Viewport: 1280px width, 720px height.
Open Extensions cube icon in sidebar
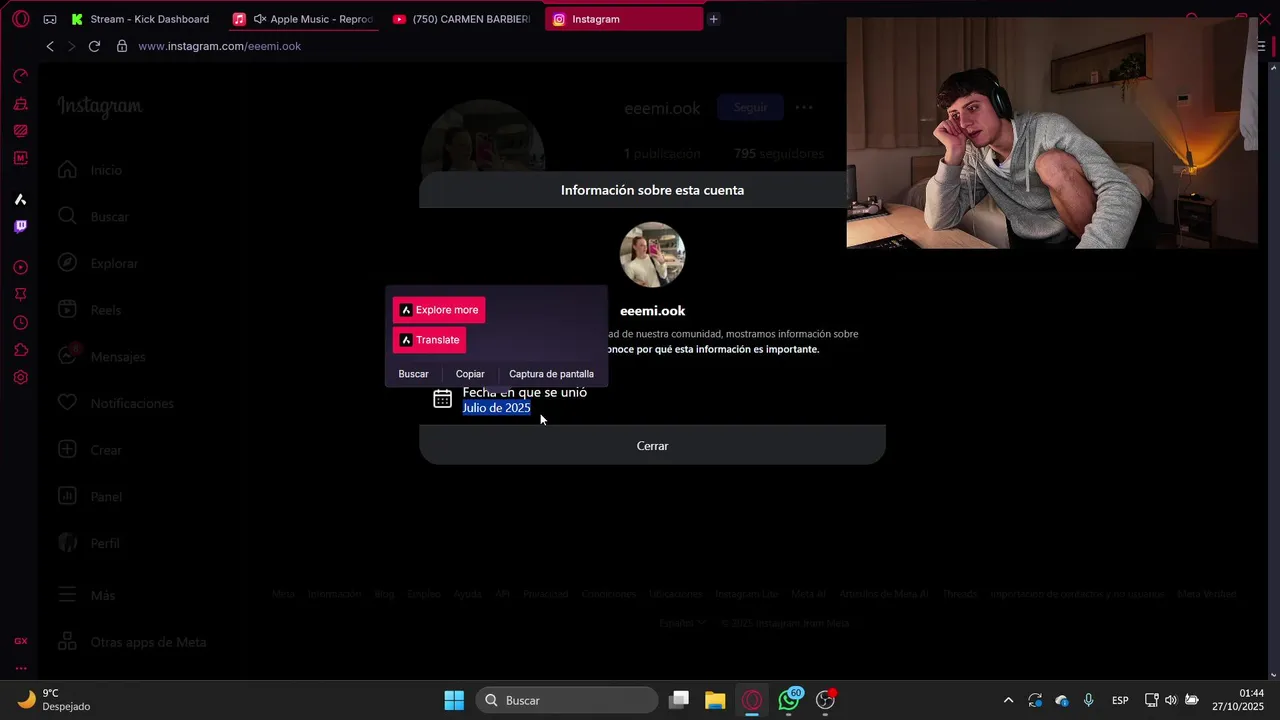tap(20, 350)
